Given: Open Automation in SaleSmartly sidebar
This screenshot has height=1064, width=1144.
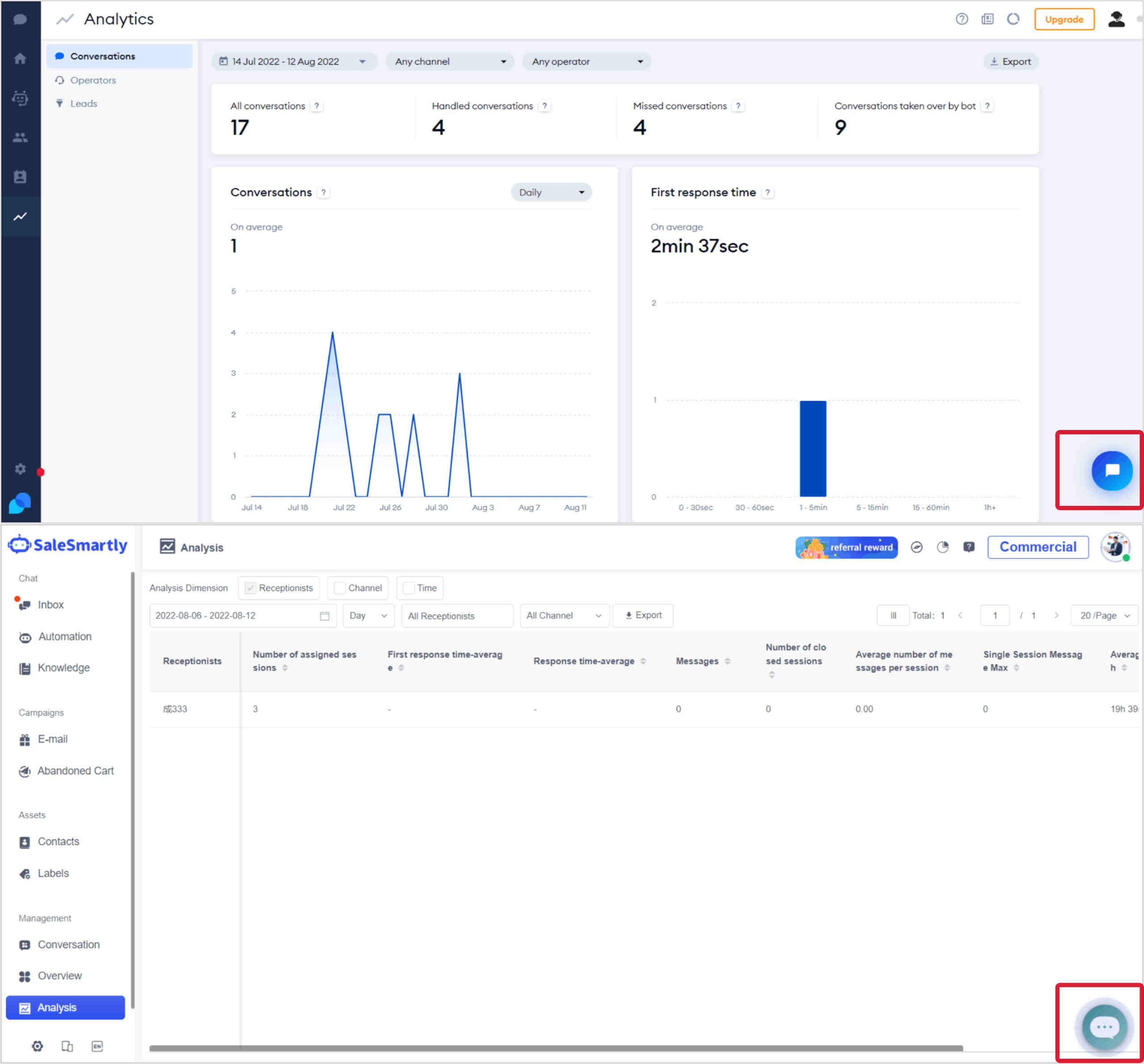Looking at the screenshot, I should coord(66,636).
